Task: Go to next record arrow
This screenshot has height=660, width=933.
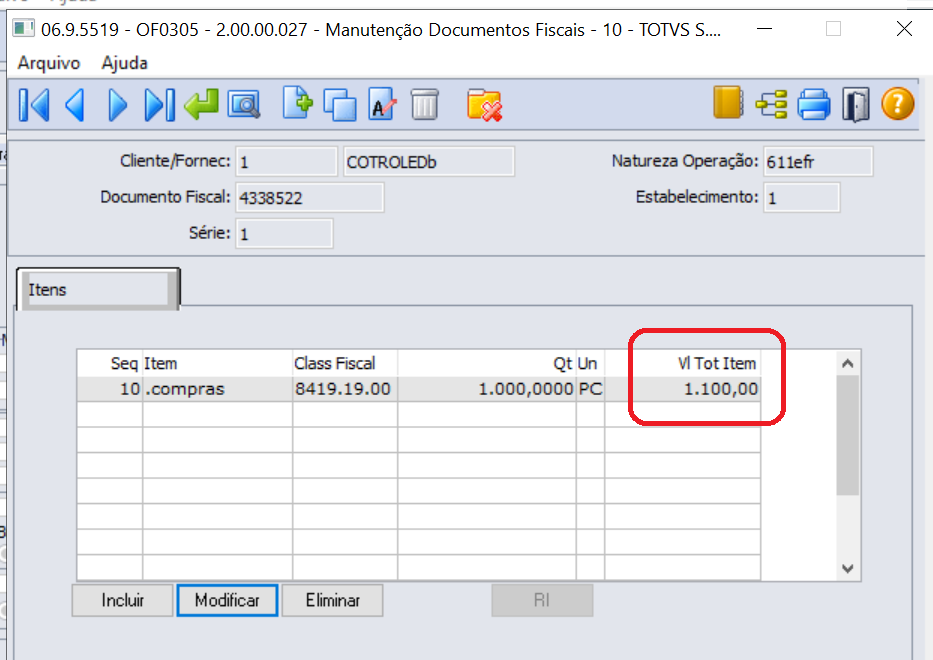Action: [x=117, y=105]
